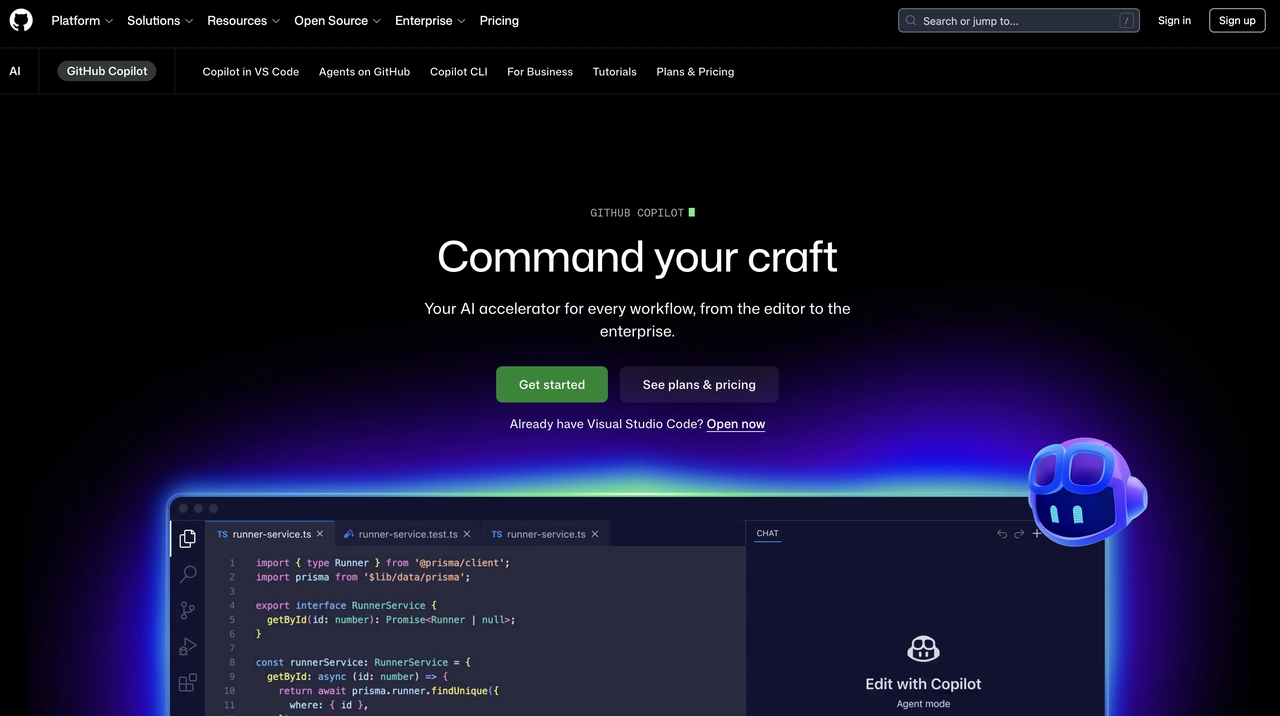
Task: Expand the Resources menu
Action: [244, 20]
